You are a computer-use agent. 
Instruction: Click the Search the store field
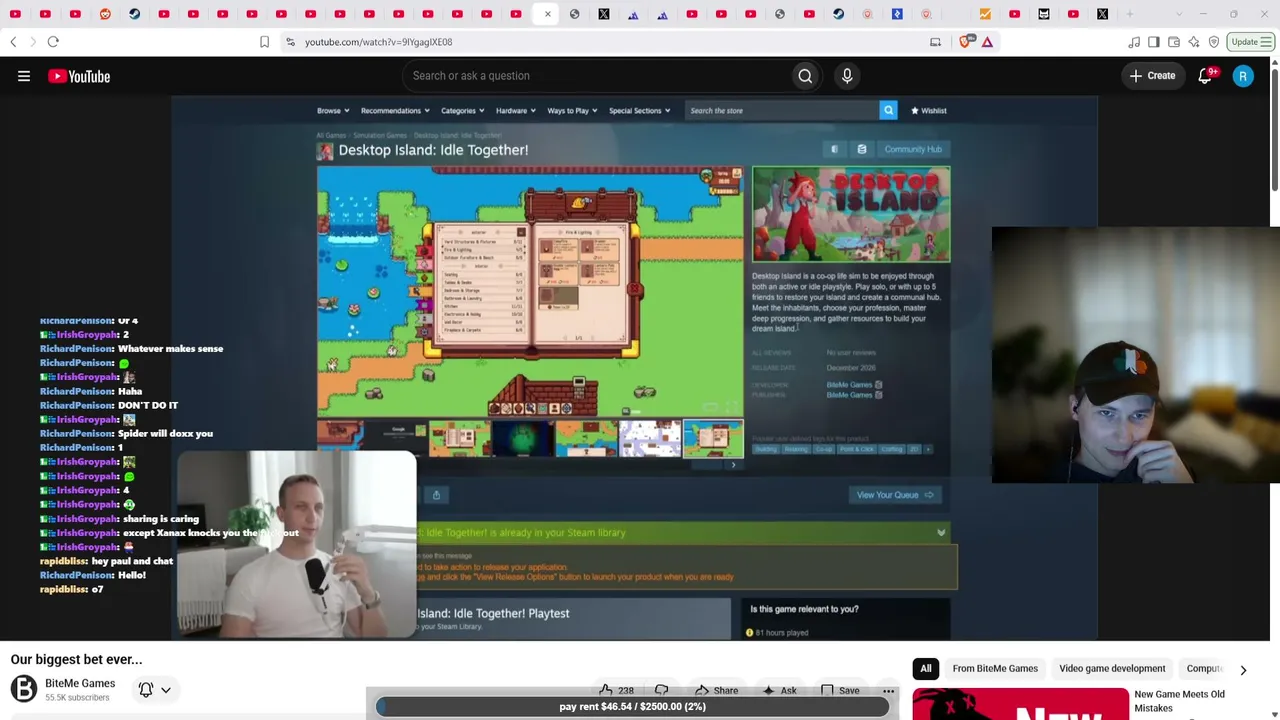[782, 110]
